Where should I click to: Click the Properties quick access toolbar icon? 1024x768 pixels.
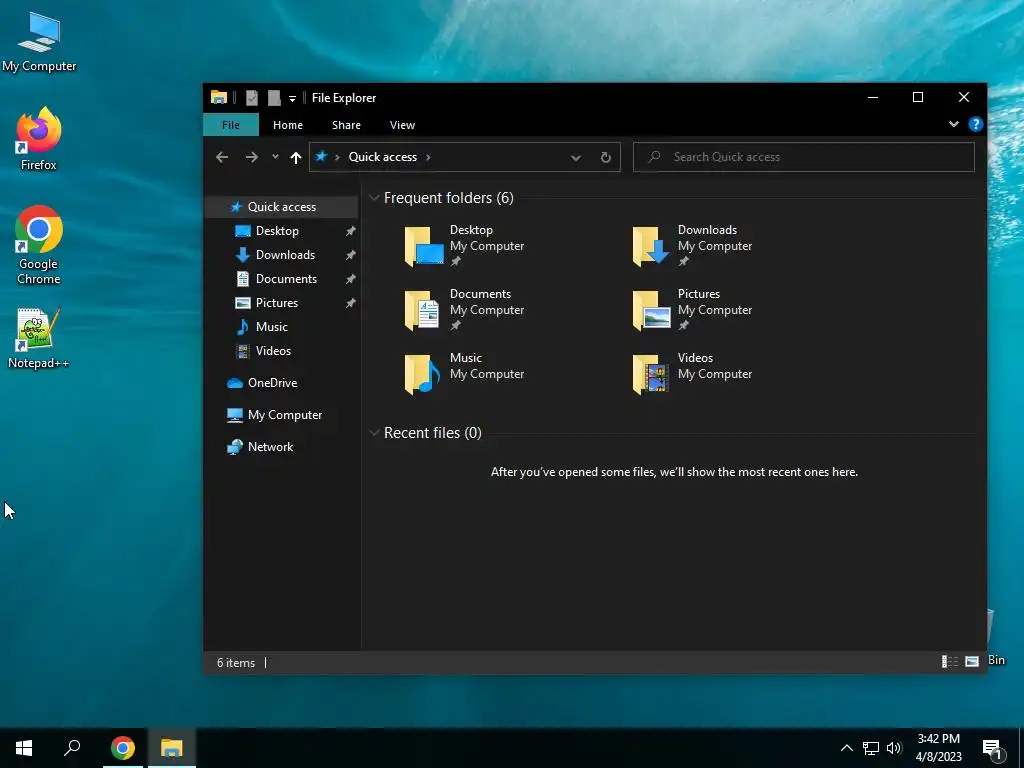[252, 98]
